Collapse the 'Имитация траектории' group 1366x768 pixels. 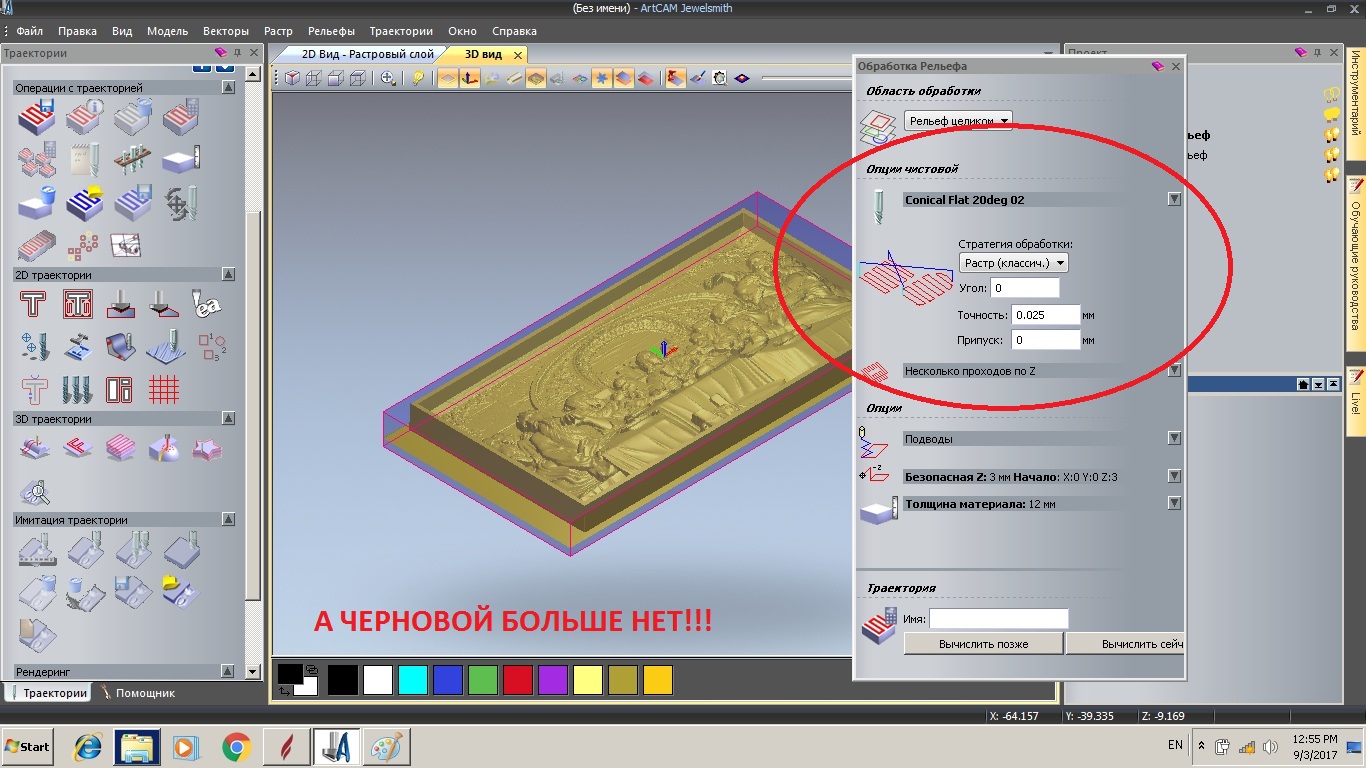[229, 520]
